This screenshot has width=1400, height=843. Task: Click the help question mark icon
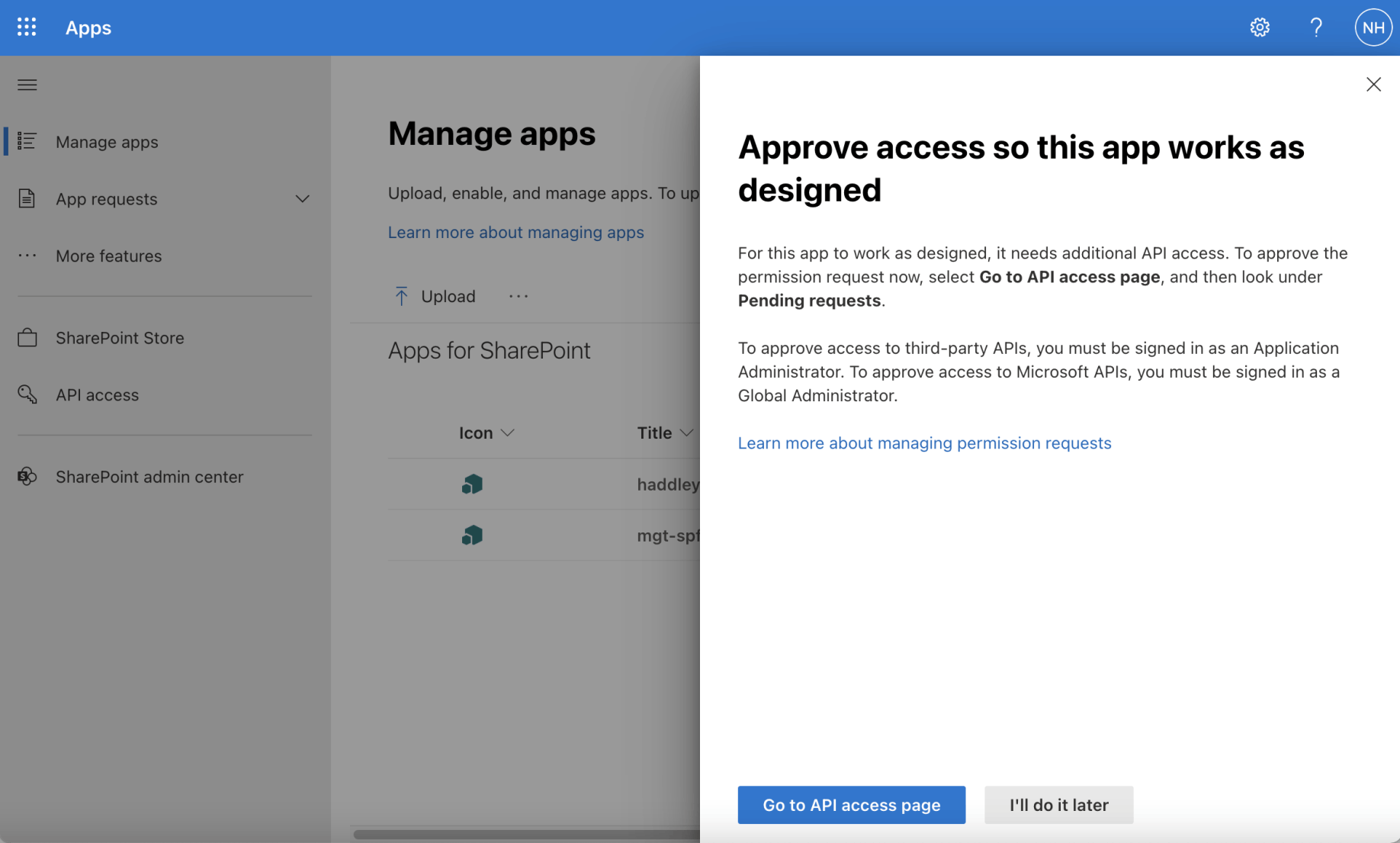coord(1315,27)
